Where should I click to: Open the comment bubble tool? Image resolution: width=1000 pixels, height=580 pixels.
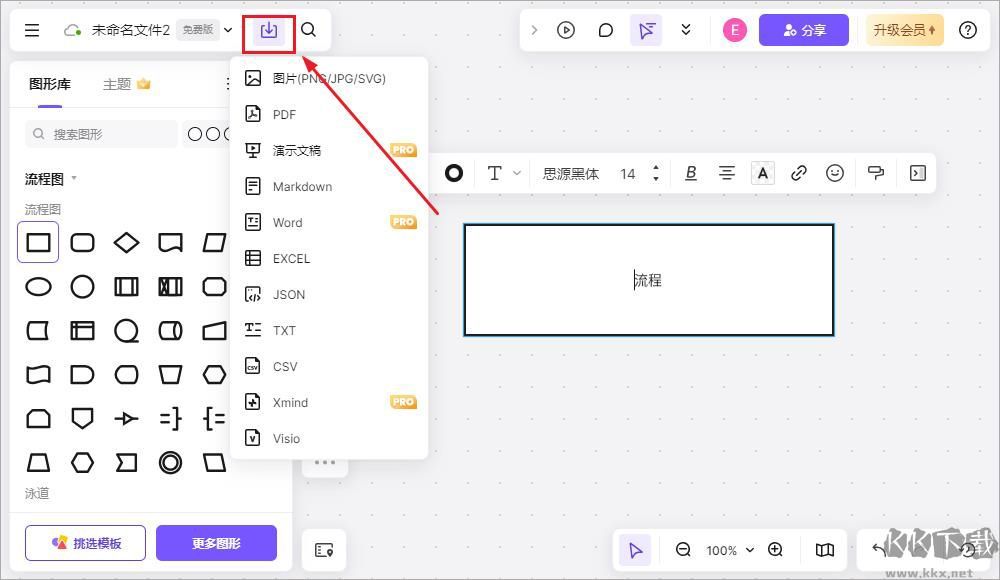coord(606,30)
